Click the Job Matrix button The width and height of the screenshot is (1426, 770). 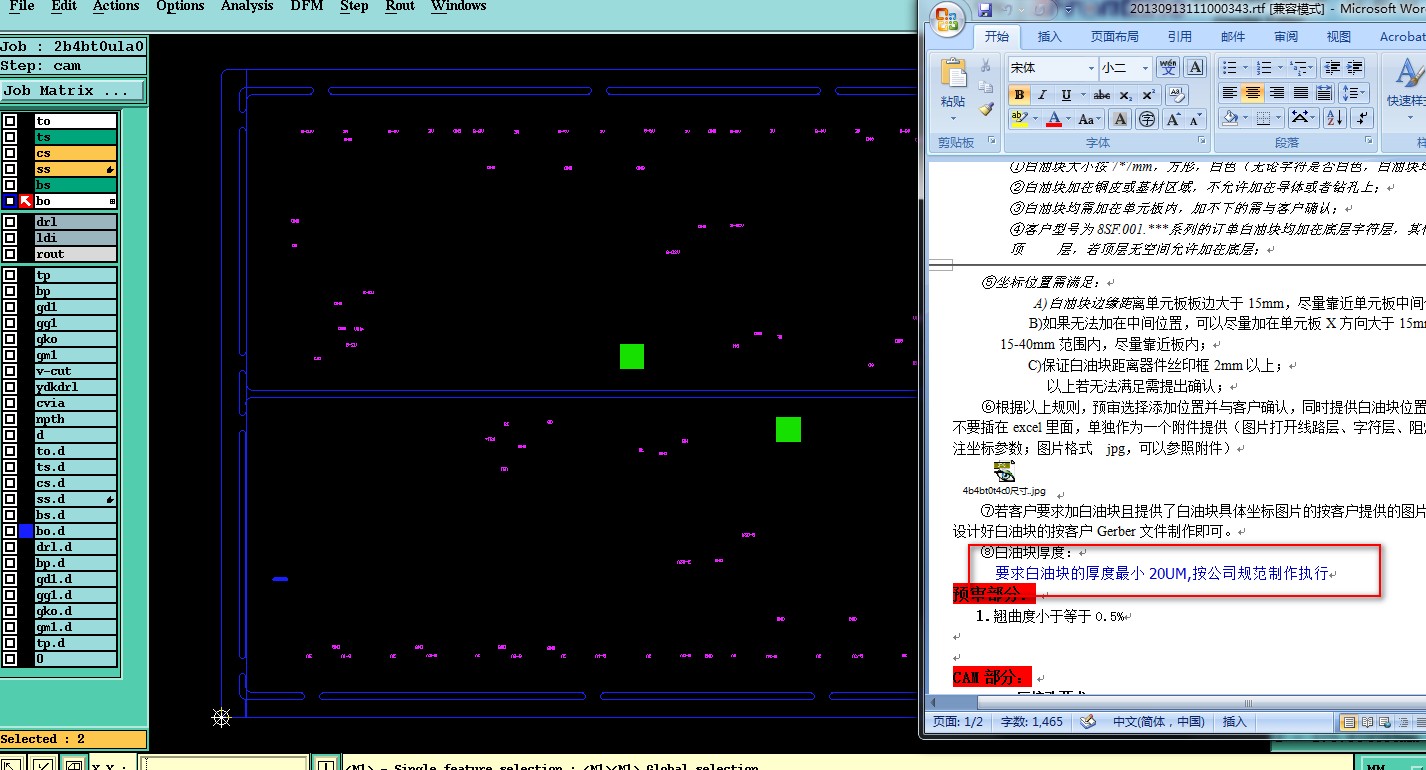coord(73,90)
